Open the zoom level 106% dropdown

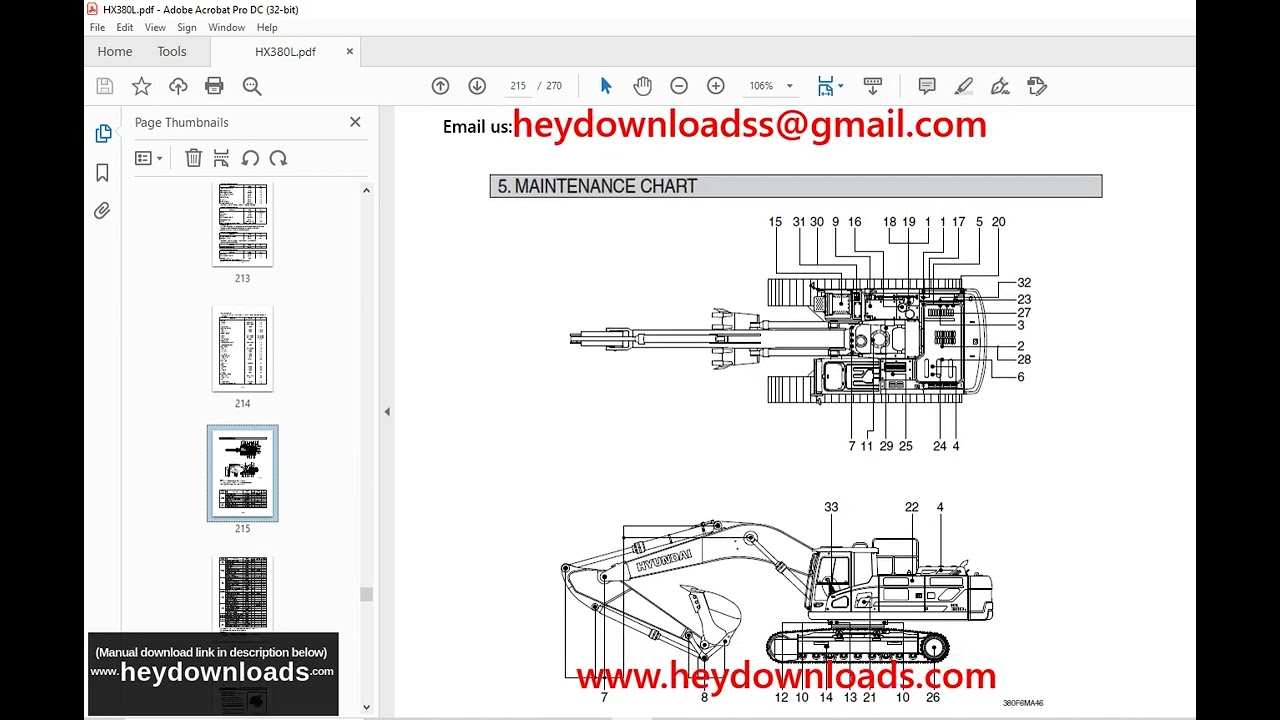[771, 86]
